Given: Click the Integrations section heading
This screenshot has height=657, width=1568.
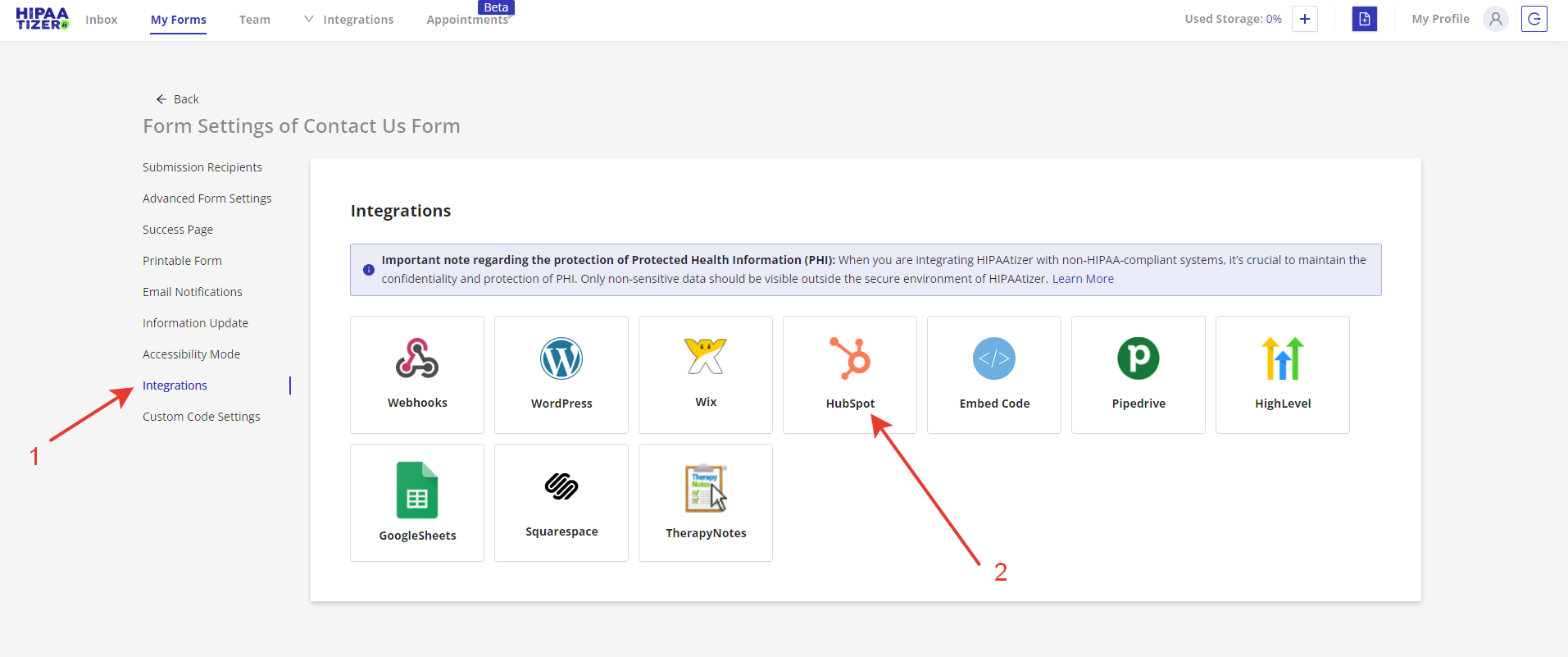Looking at the screenshot, I should (x=401, y=211).
